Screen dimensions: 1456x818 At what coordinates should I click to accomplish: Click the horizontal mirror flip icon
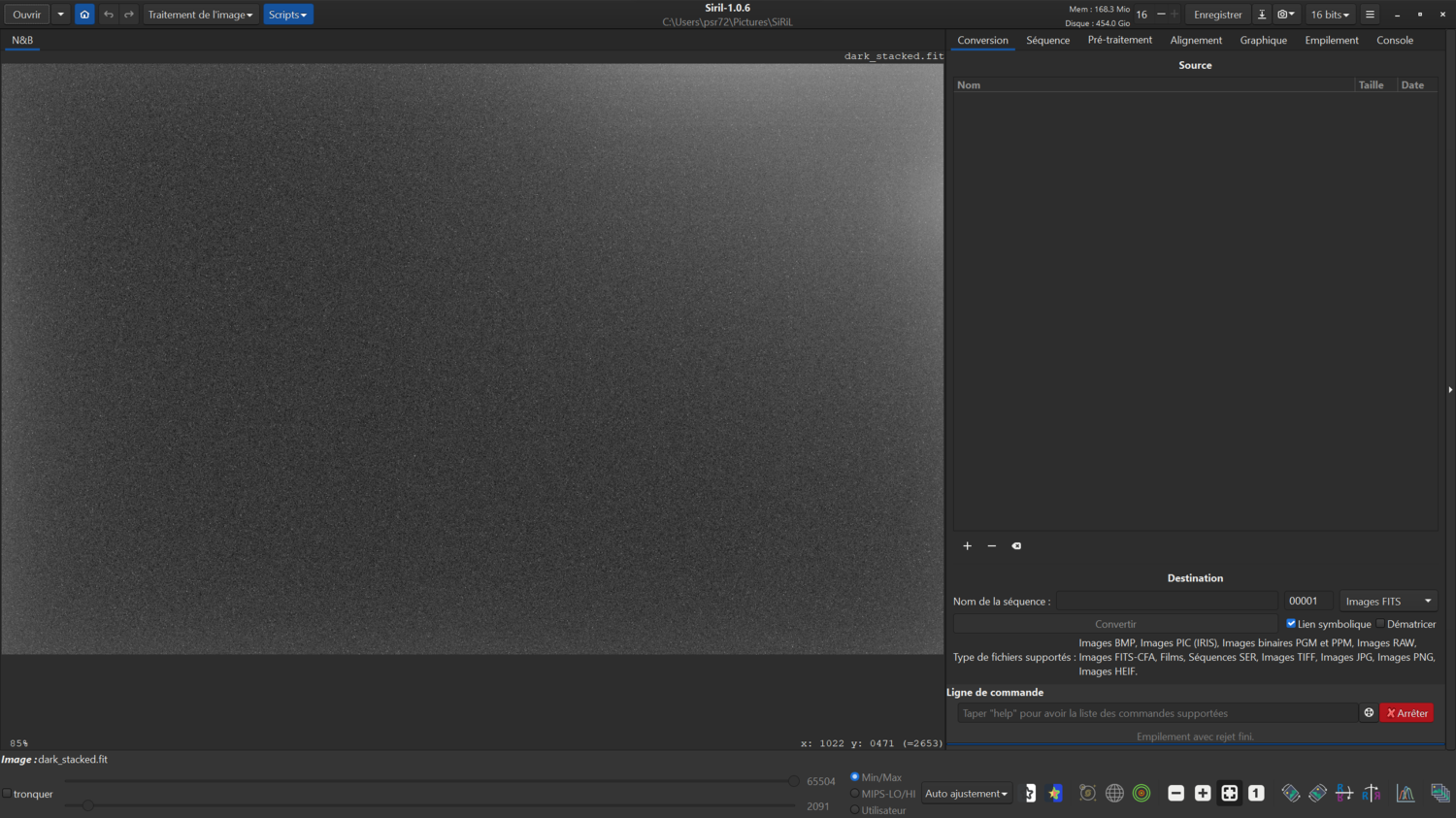click(x=1371, y=794)
